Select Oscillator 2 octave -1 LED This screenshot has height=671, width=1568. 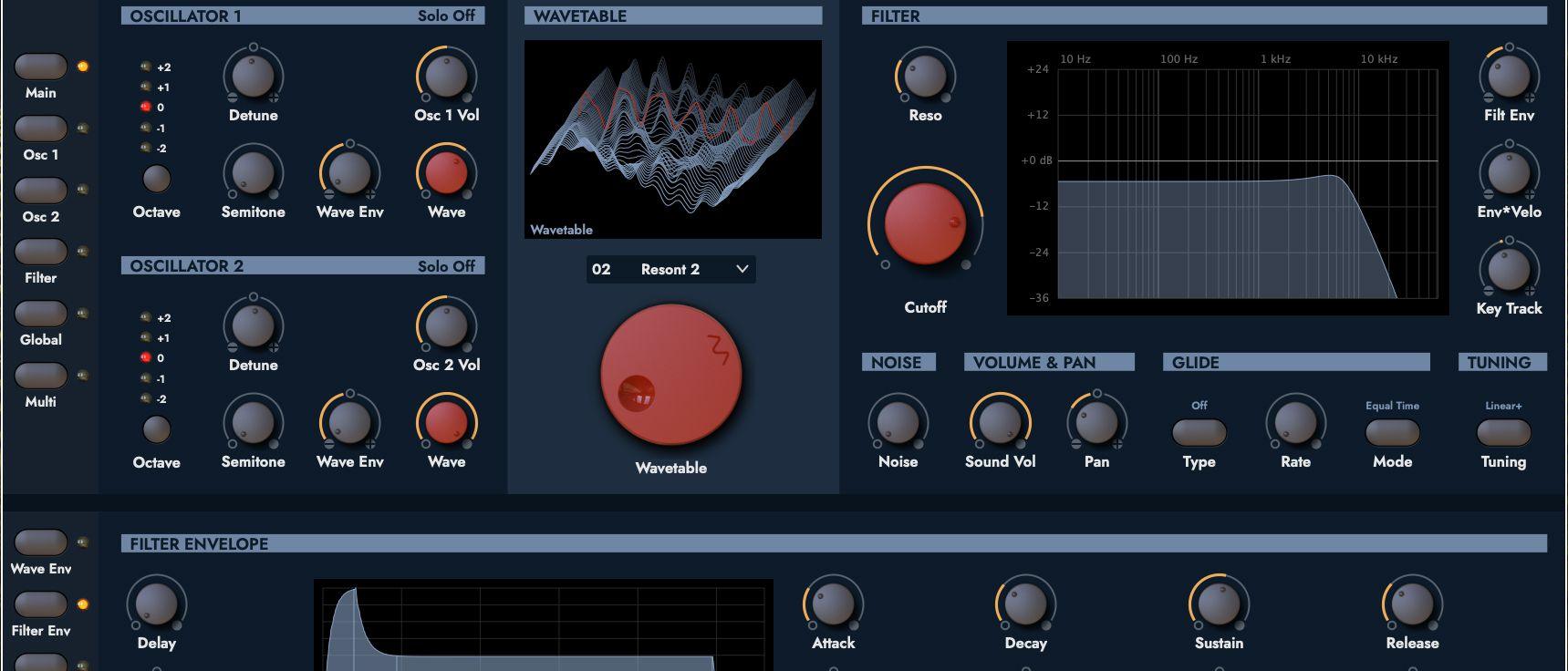pos(145,378)
